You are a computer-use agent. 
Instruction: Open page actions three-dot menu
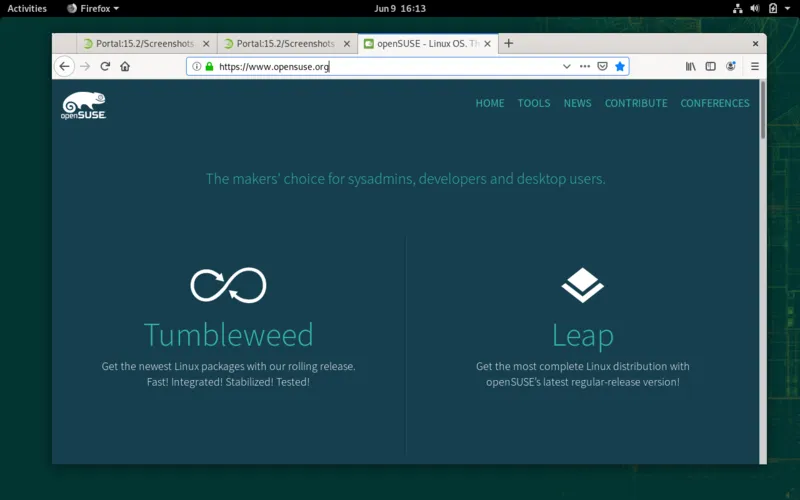click(585, 66)
